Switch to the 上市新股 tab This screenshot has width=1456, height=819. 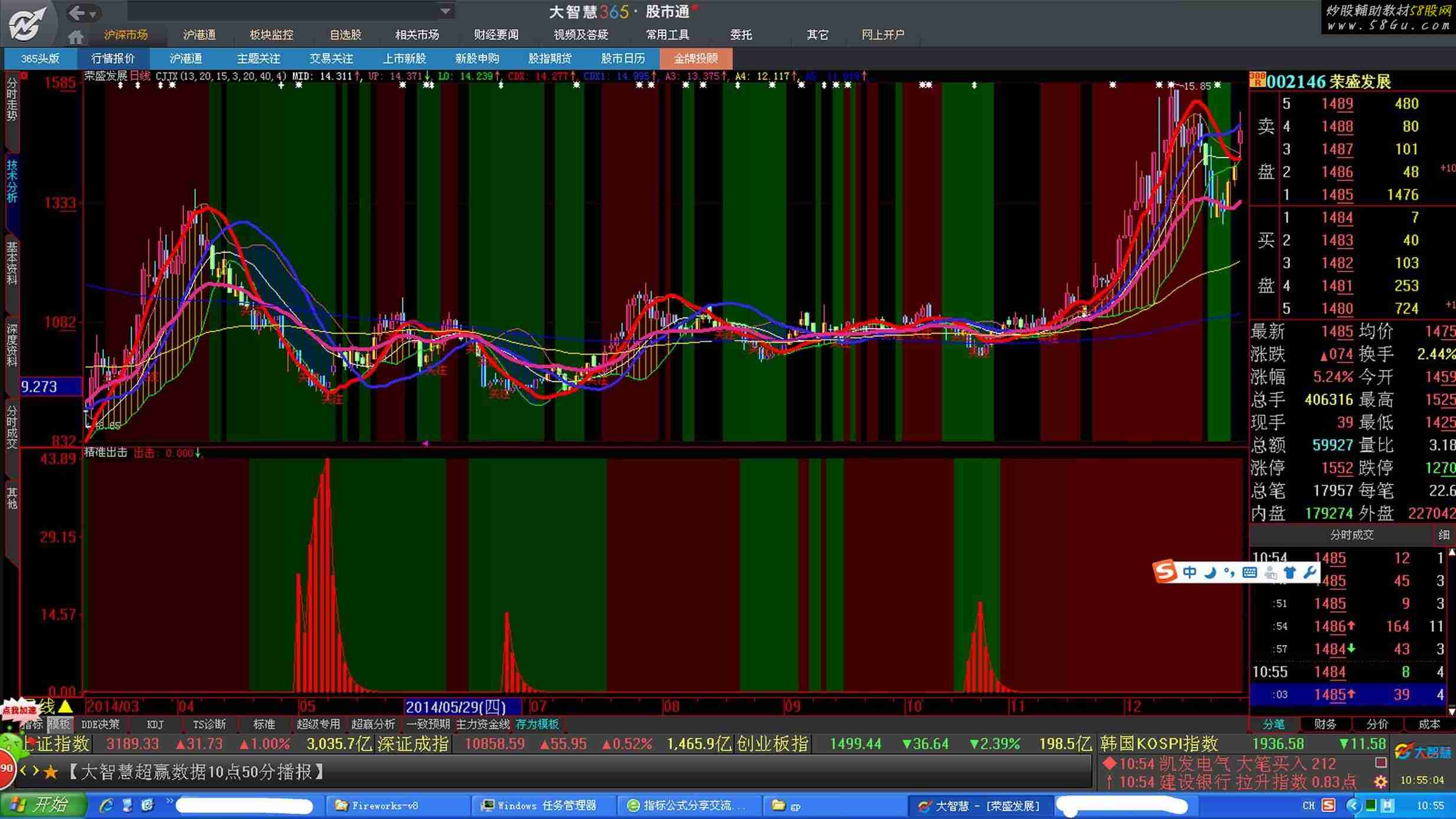tap(404, 58)
